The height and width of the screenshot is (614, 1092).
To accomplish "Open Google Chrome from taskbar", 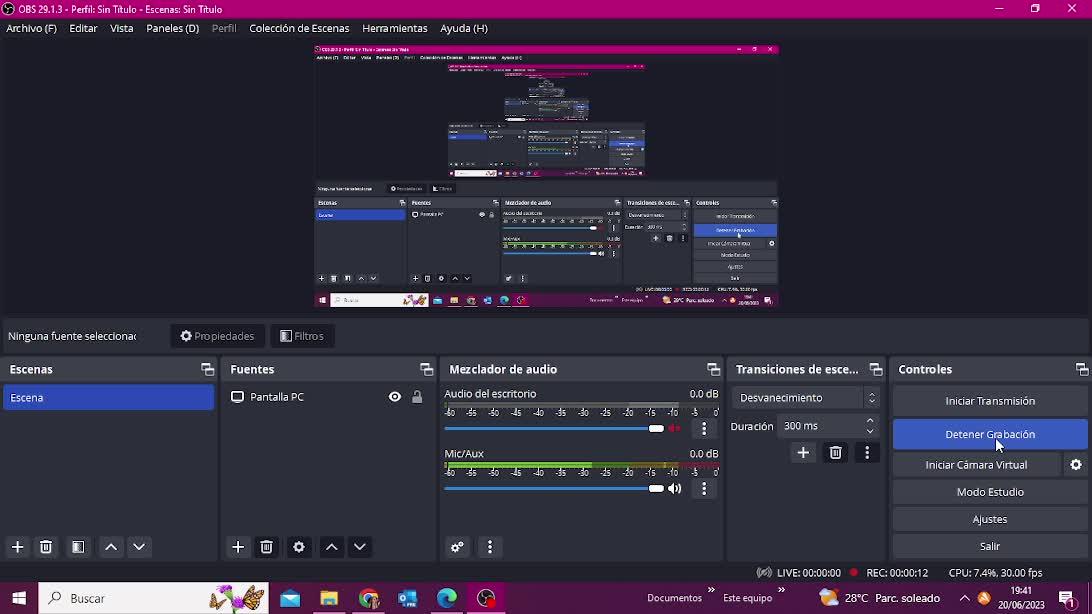I will (369, 598).
